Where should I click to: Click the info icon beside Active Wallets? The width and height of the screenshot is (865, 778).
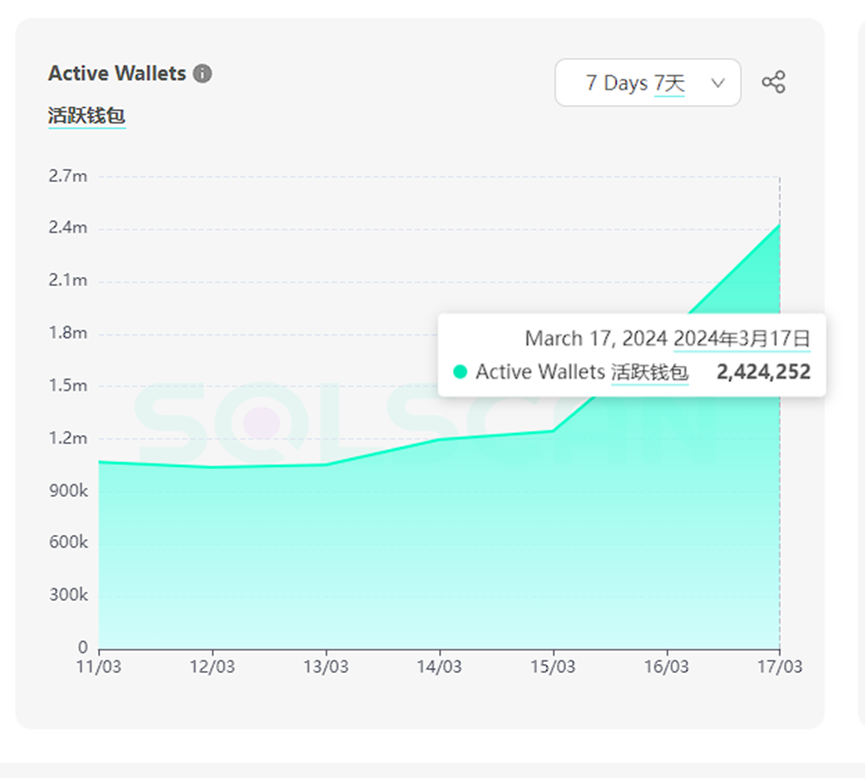203,74
